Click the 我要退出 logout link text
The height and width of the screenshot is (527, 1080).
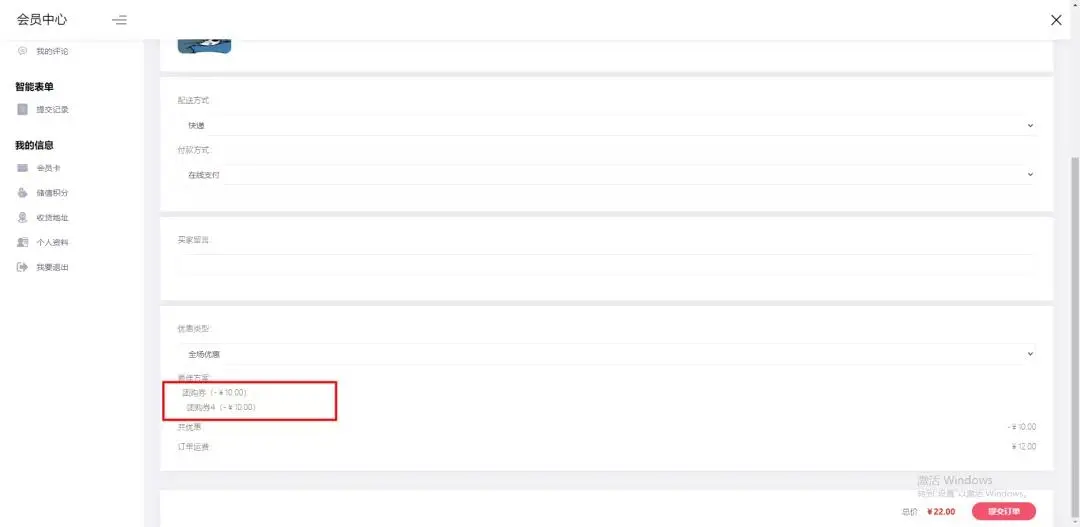coord(52,267)
